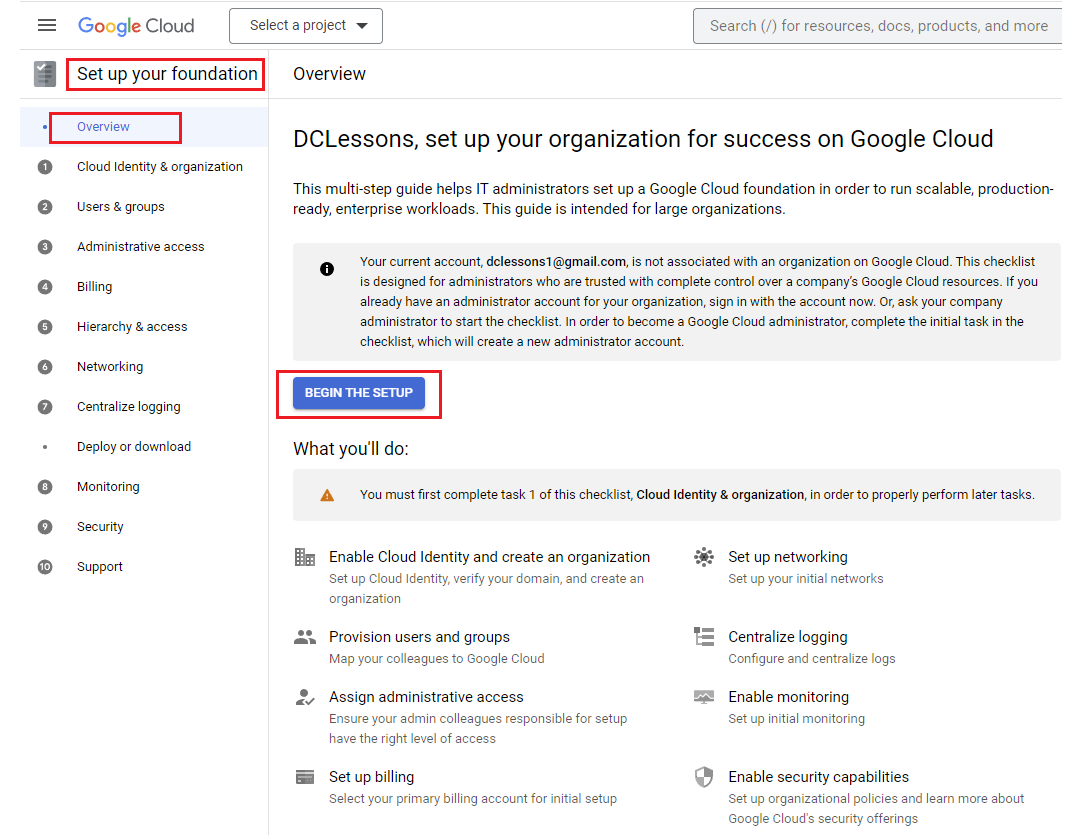The image size is (1066, 835).
Task: Navigate to Billing step
Action: pos(94,287)
